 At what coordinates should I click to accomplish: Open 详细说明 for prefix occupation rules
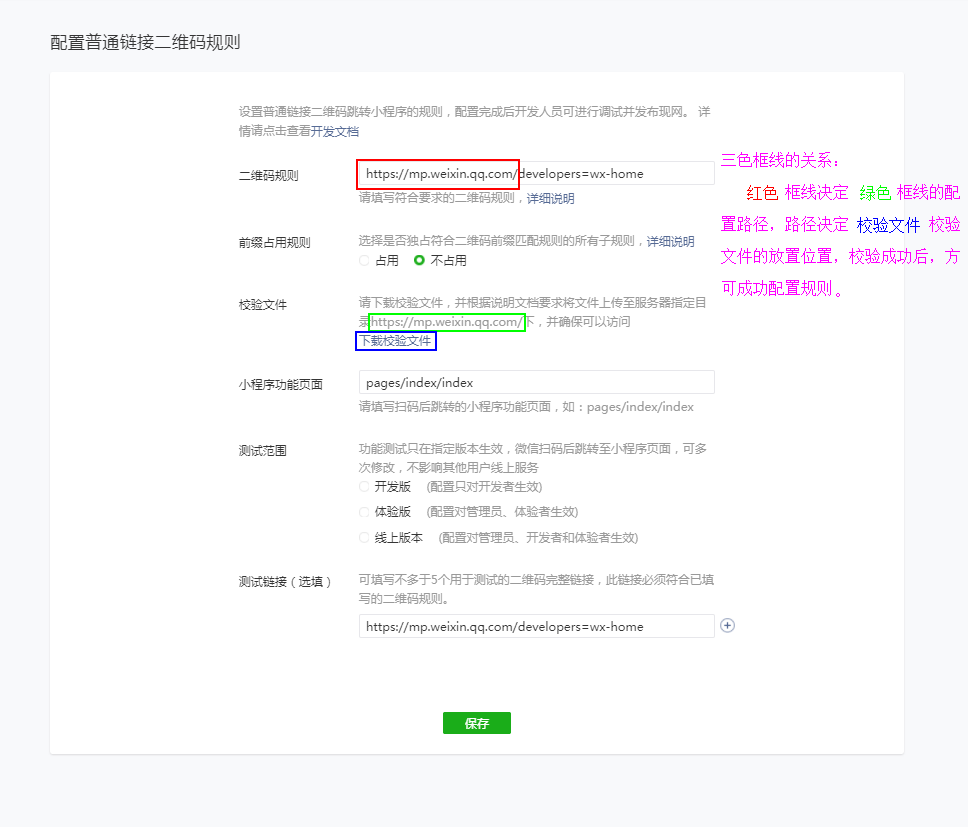[669, 240]
